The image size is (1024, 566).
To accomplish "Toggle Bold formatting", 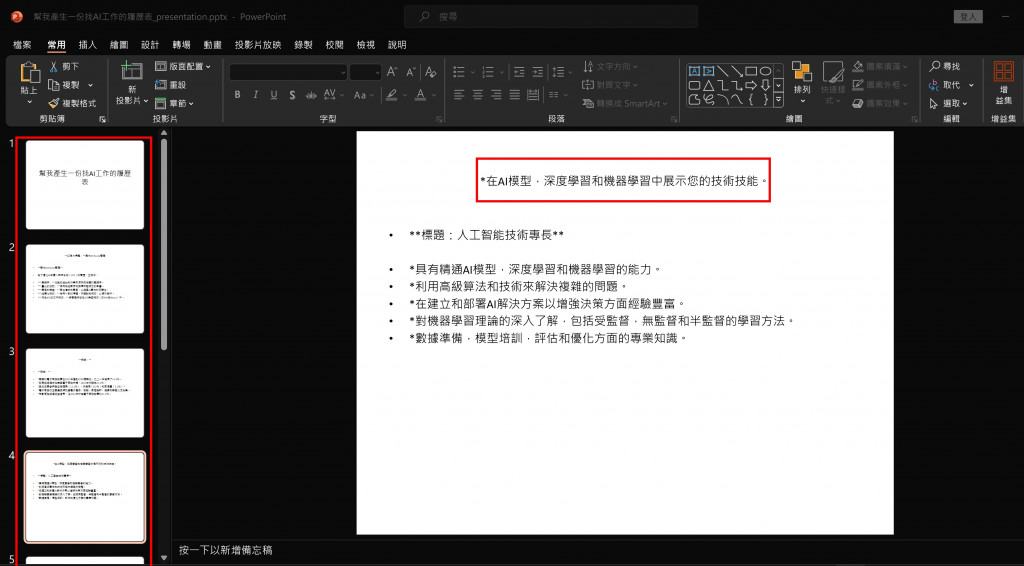I will point(237,95).
